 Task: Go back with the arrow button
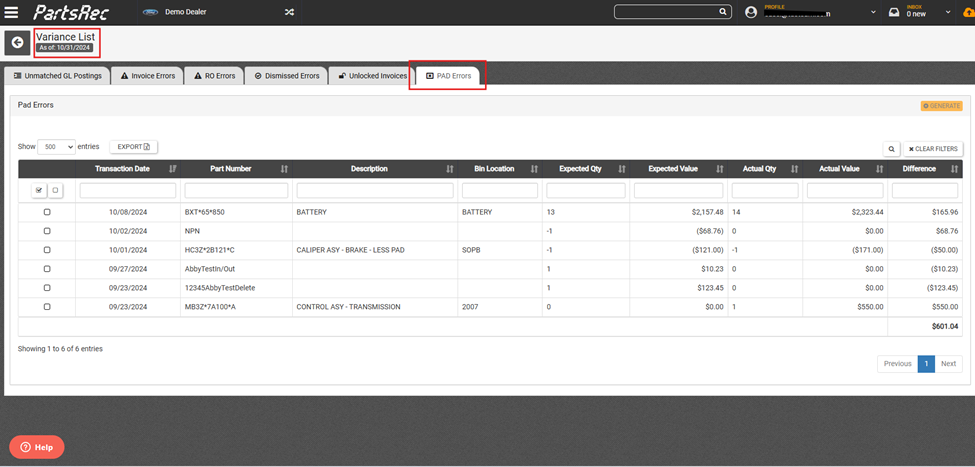[x=17, y=42]
